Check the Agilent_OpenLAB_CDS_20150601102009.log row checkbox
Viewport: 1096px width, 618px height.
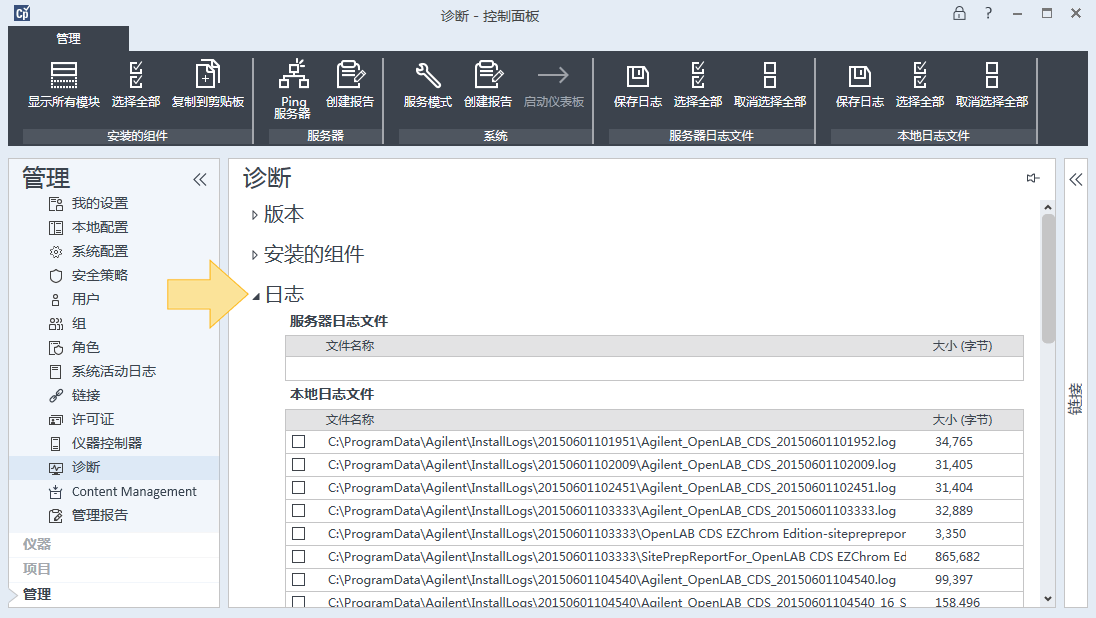(298, 465)
